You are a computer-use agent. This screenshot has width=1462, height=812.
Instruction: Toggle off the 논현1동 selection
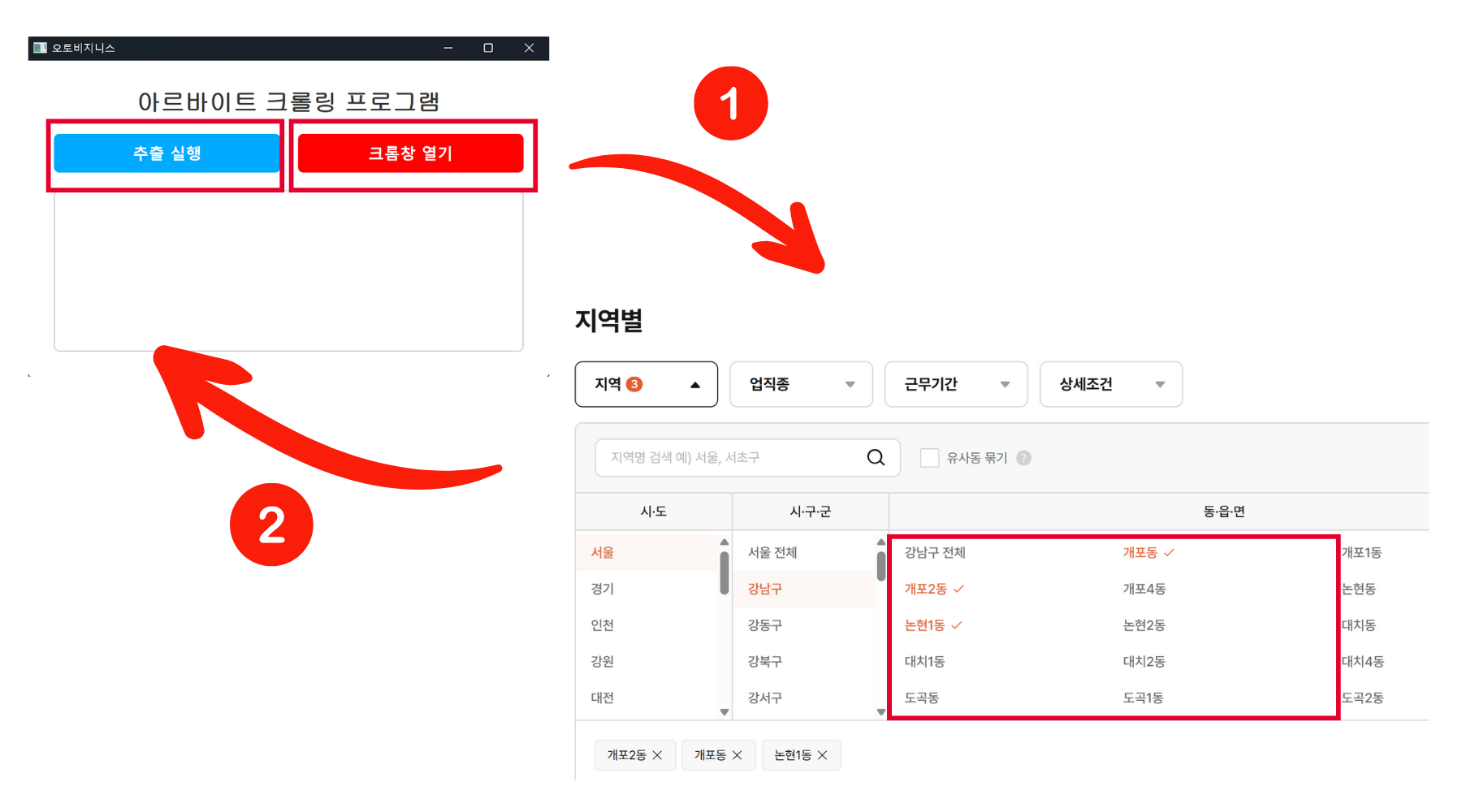924,625
